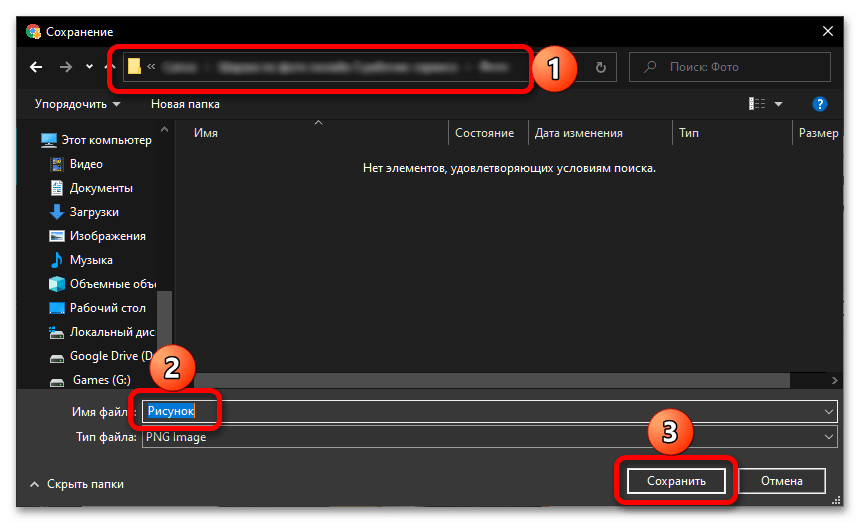Open the 'Документы' folder

(x=91, y=188)
